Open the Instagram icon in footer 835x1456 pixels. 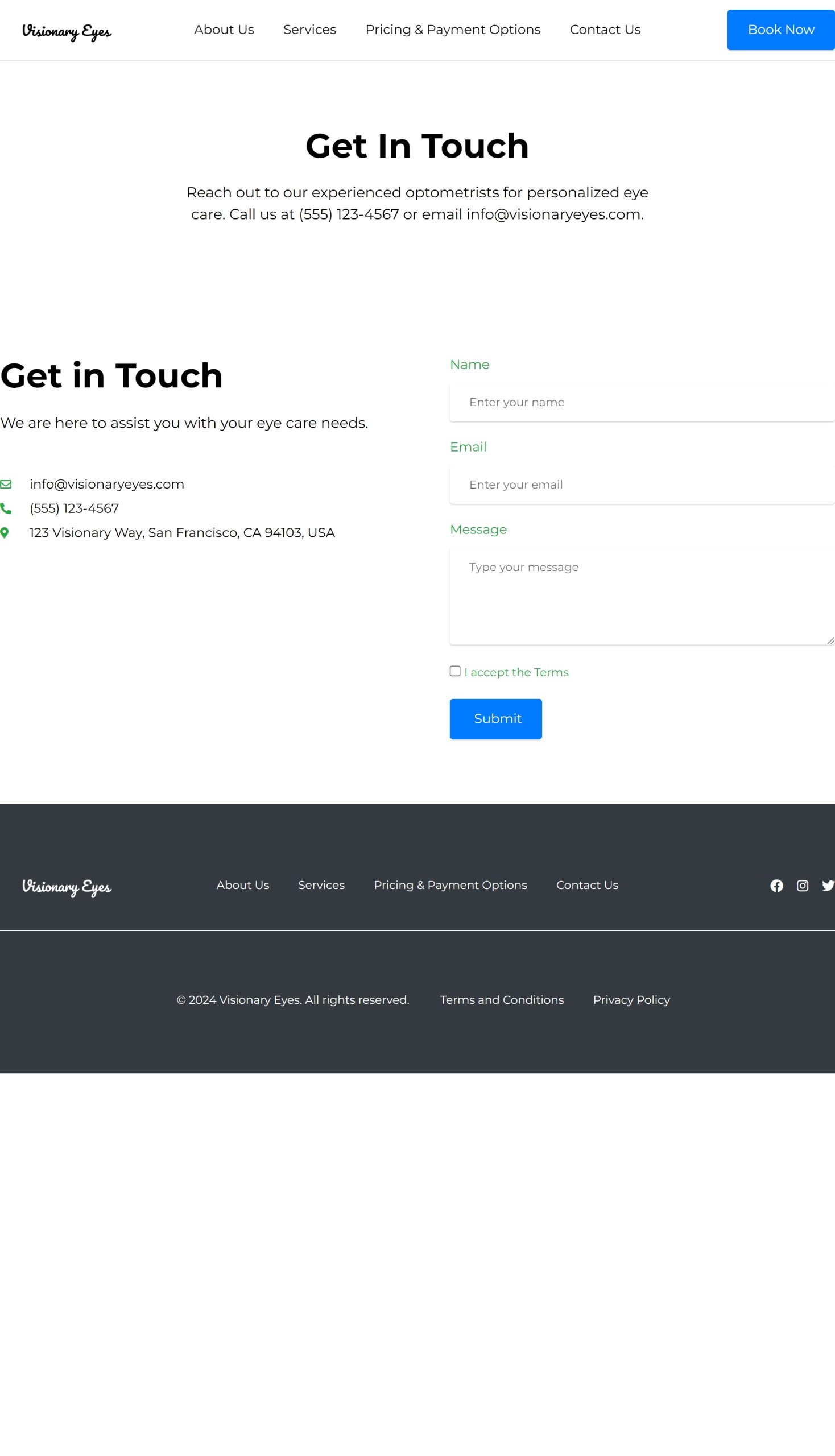pos(803,886)
